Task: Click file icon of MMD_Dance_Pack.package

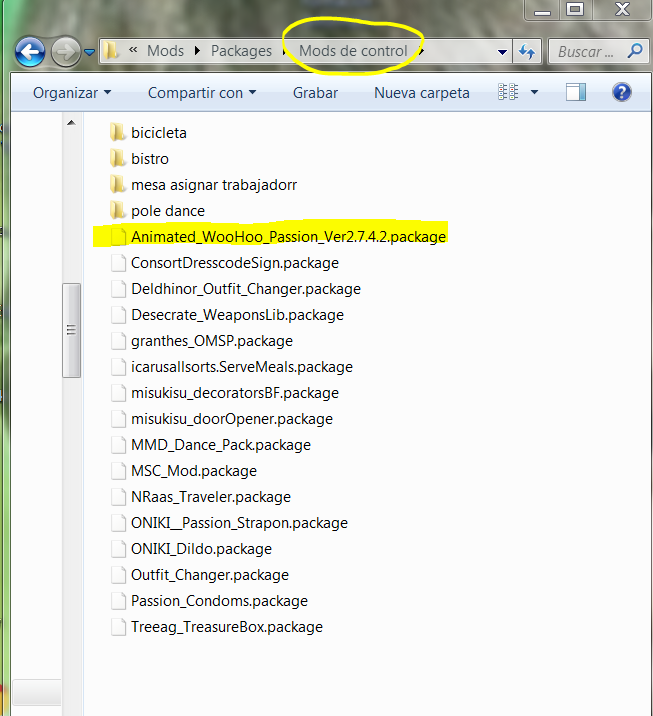Action: 118,445
